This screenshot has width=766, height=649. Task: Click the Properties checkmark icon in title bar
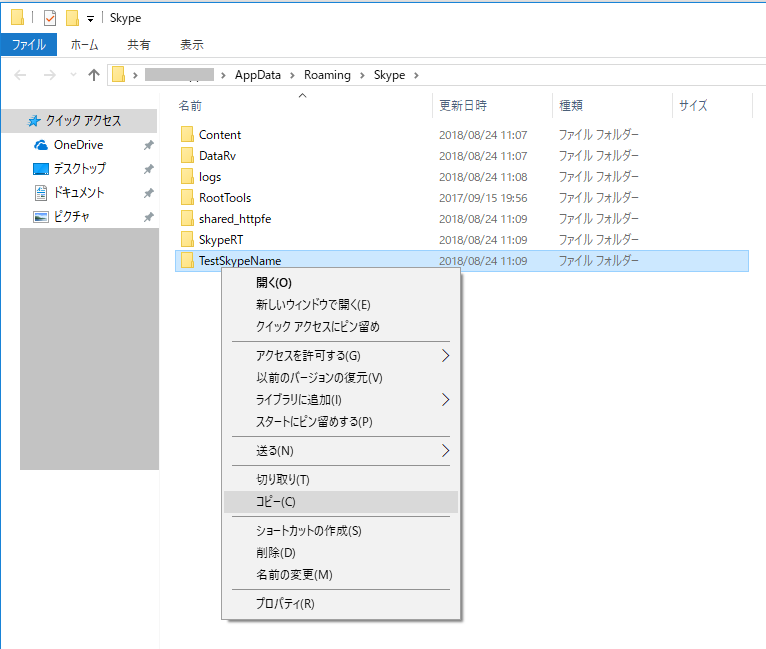(x=50, y=18)
